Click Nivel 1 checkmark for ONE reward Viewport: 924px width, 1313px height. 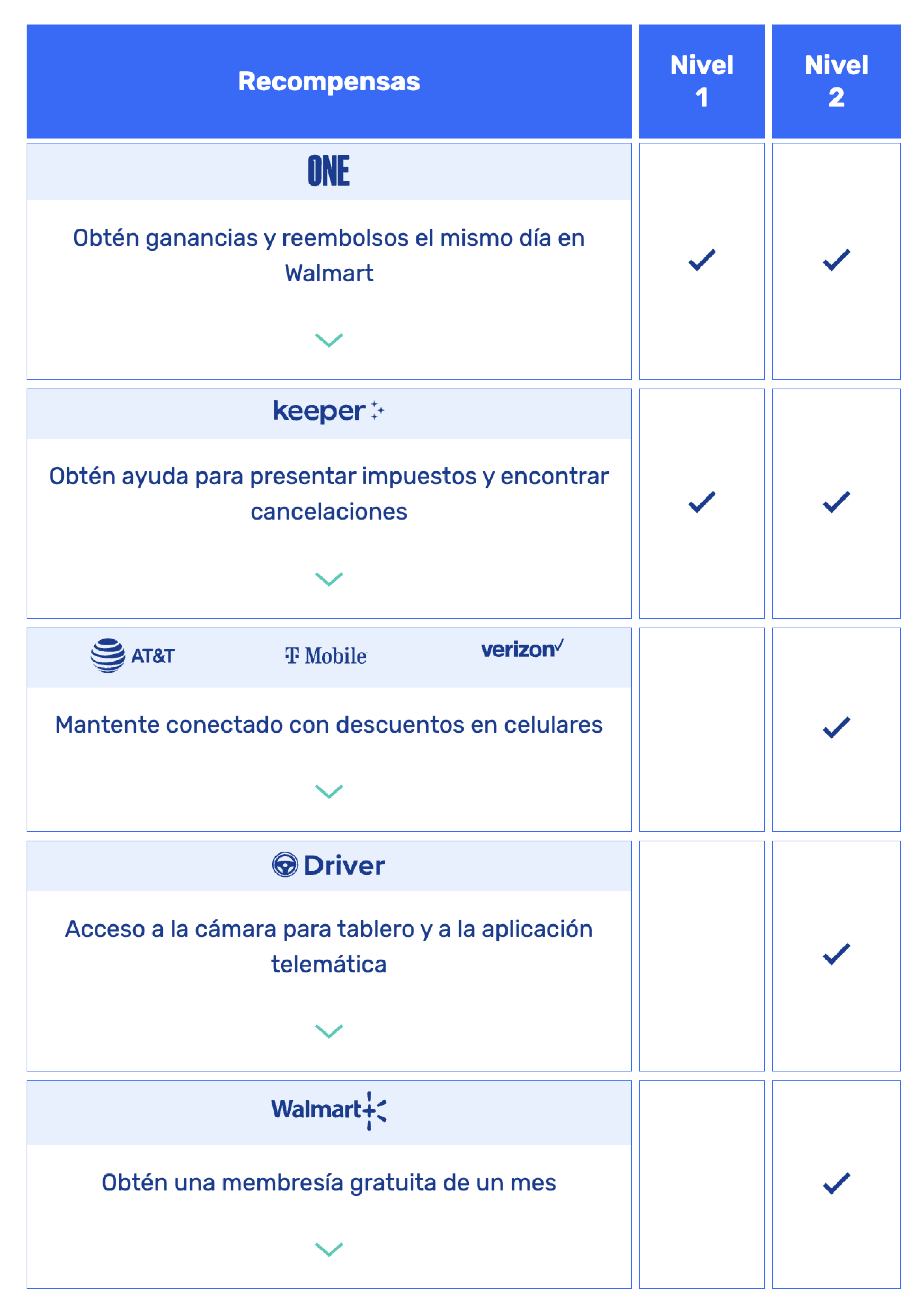pyautogui.click(x=702, y=260)
